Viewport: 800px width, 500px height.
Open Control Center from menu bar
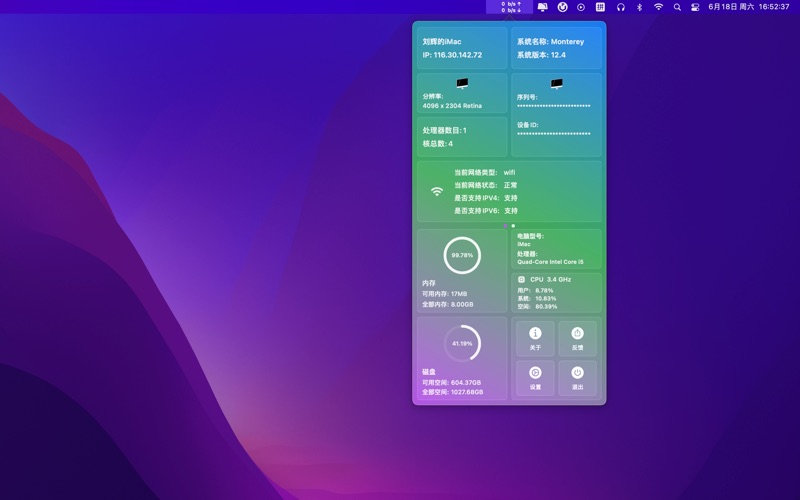[x=696, y=7]
